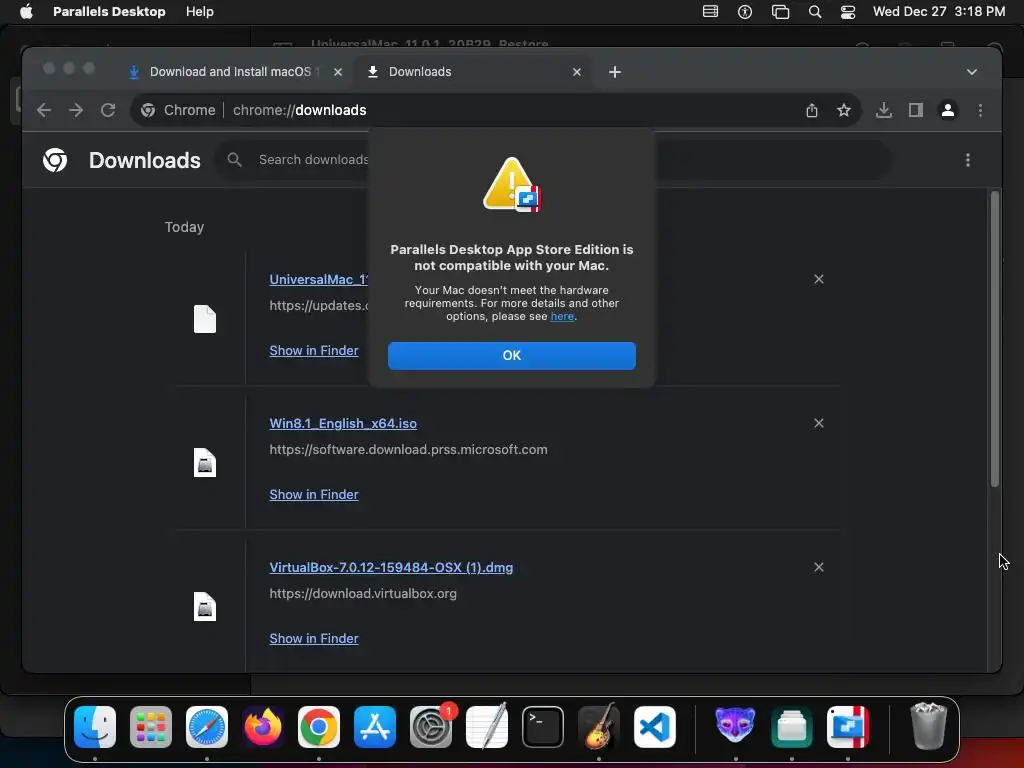Open the Downloads page more actions menu
1024x768 pixels.
(967, 160)
